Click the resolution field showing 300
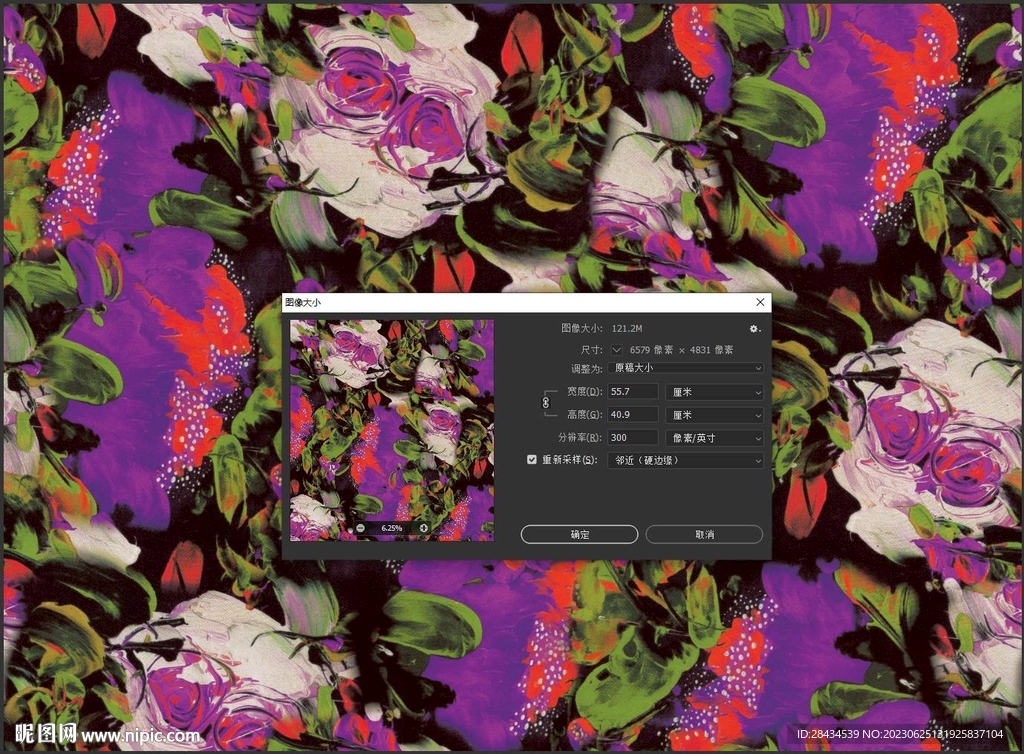This screenshot has height=754, width=1024. 633,437
